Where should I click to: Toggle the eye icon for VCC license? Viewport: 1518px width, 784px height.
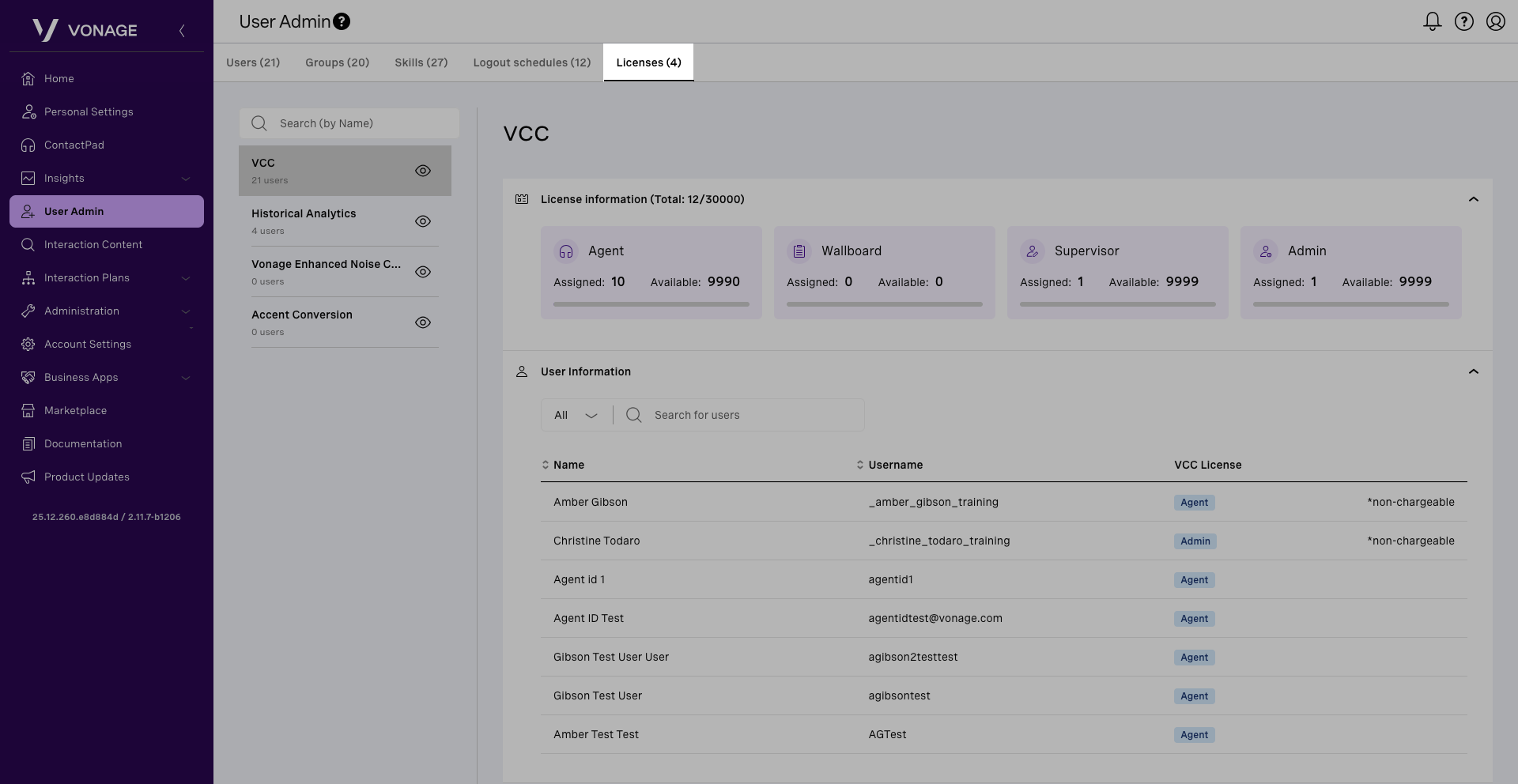(423, 171)
